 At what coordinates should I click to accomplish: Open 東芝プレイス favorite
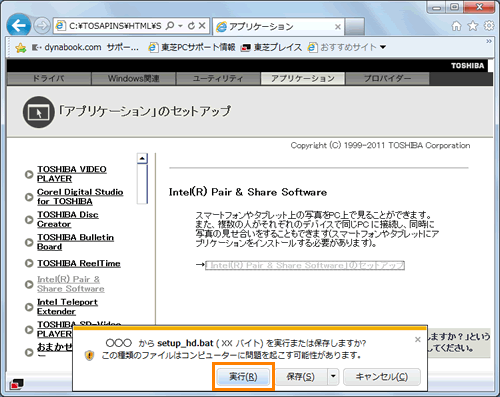point(271,47)
